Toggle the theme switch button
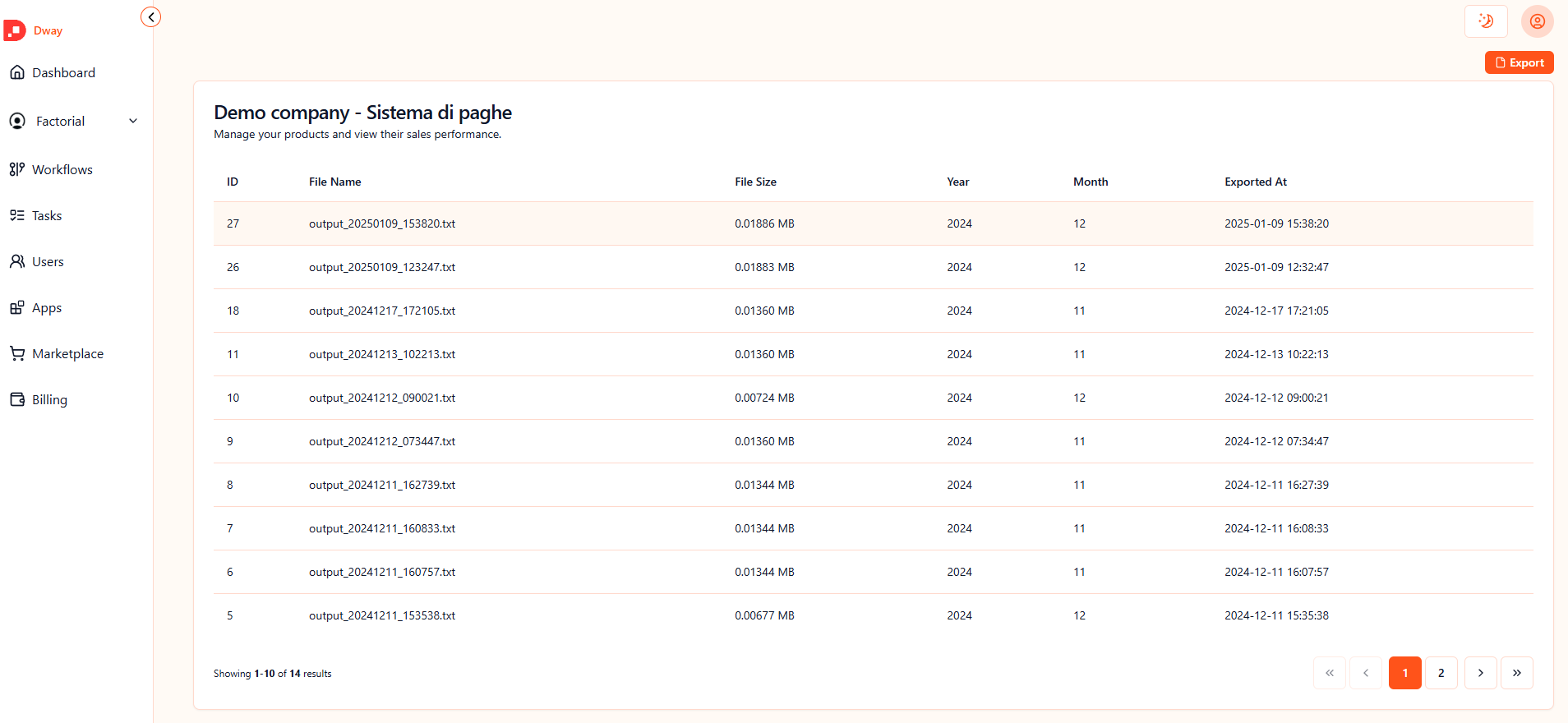Viewport: 1568px width, 723px height. pos(1486,21)
